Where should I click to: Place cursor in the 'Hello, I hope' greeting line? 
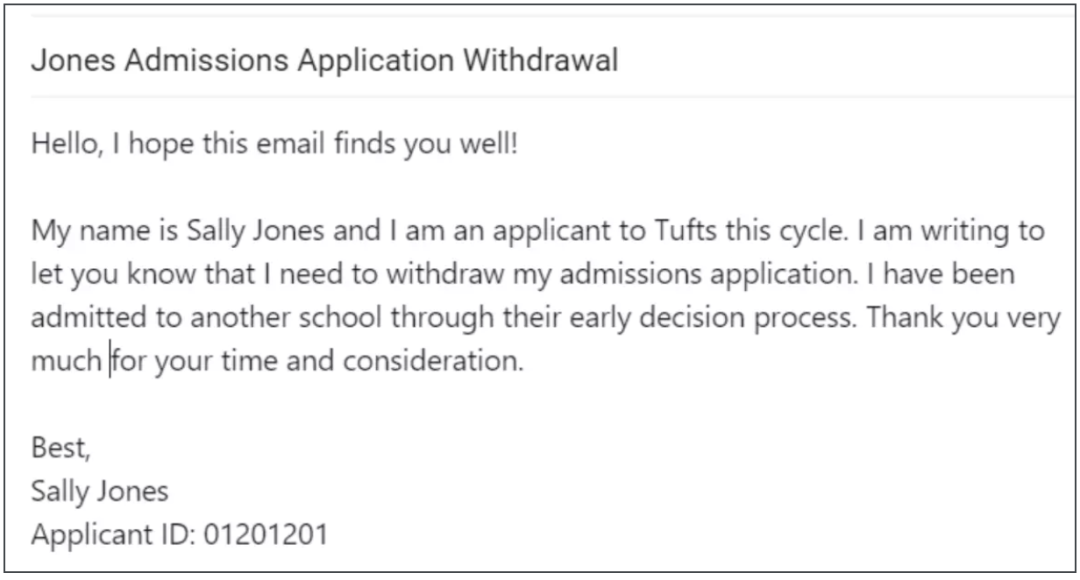(x=274, y=145)
